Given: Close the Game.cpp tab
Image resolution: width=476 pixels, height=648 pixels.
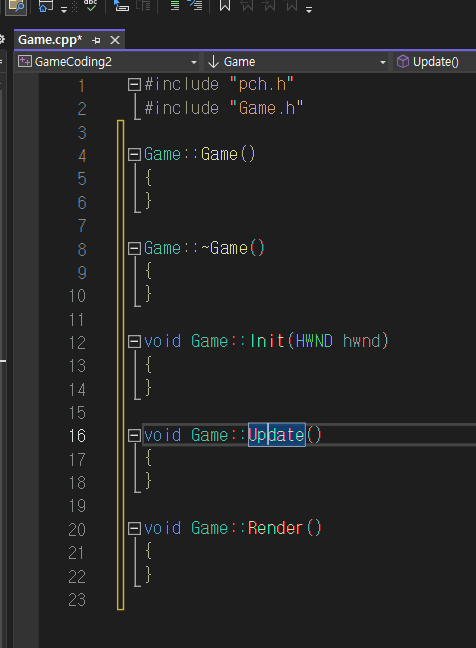Looking at the screenshot, I should pos(115,40).
